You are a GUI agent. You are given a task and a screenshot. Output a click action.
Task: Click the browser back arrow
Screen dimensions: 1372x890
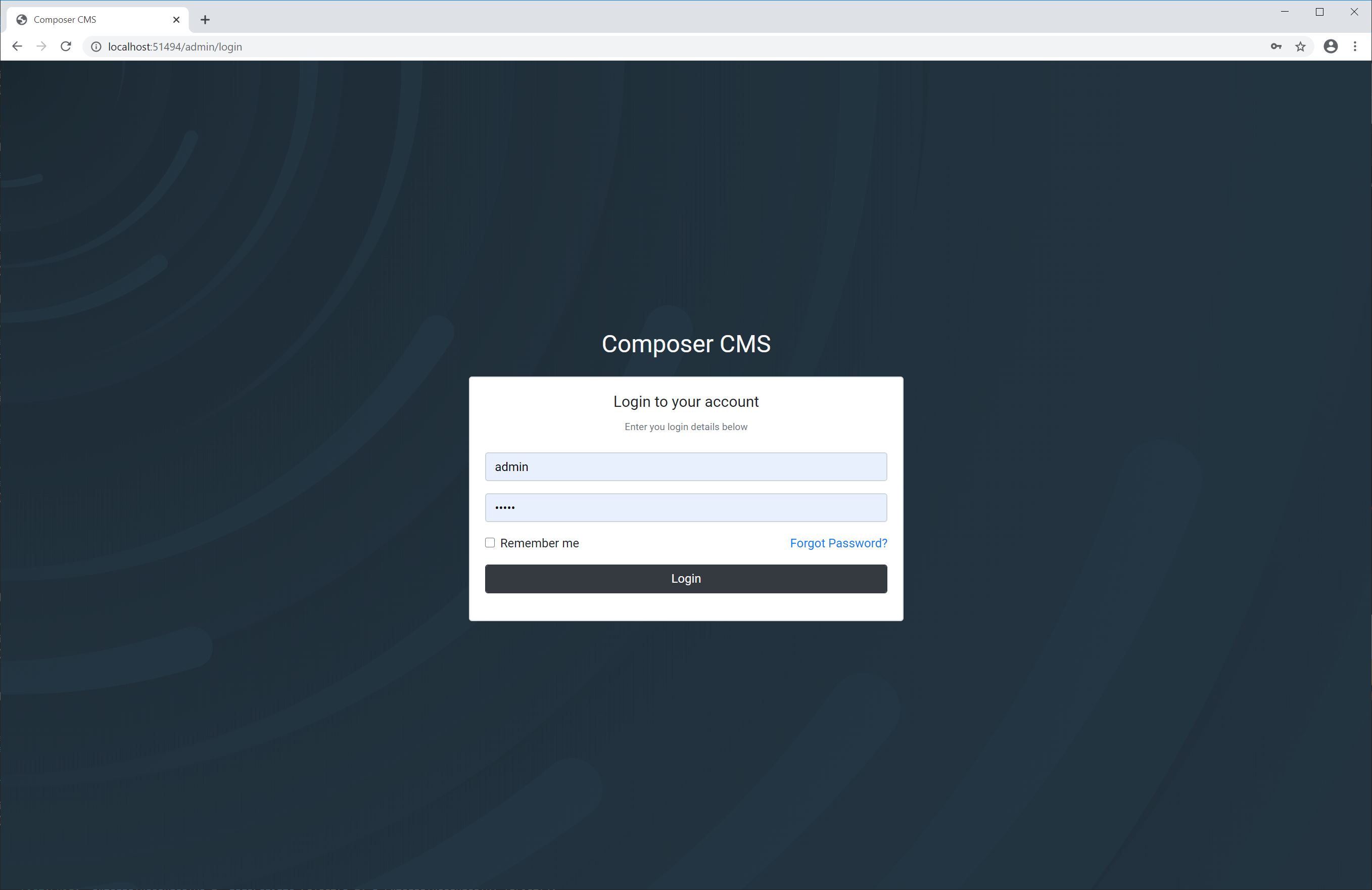(17, 46)
